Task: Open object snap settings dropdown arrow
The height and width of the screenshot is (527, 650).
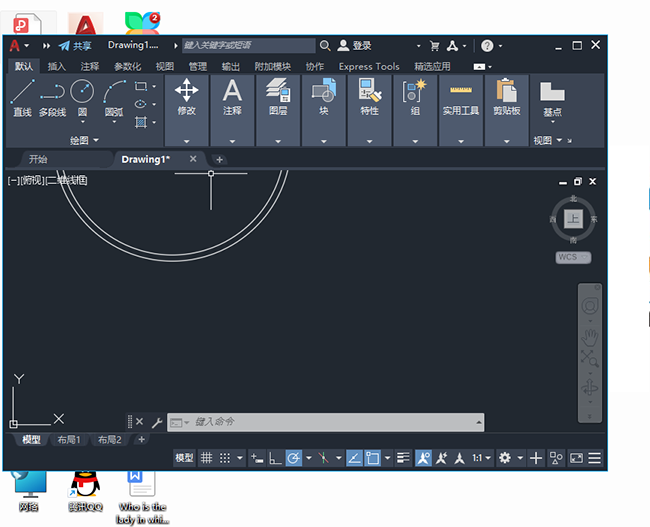Action: [387, 458]
